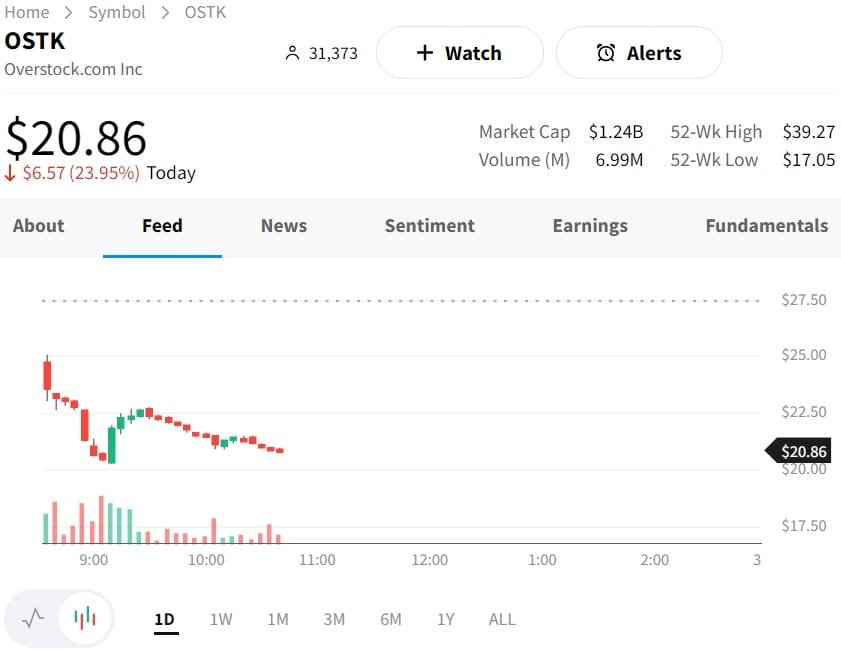Show ALL time price history
Screen dimensions: 841x655
click(502, 619)
